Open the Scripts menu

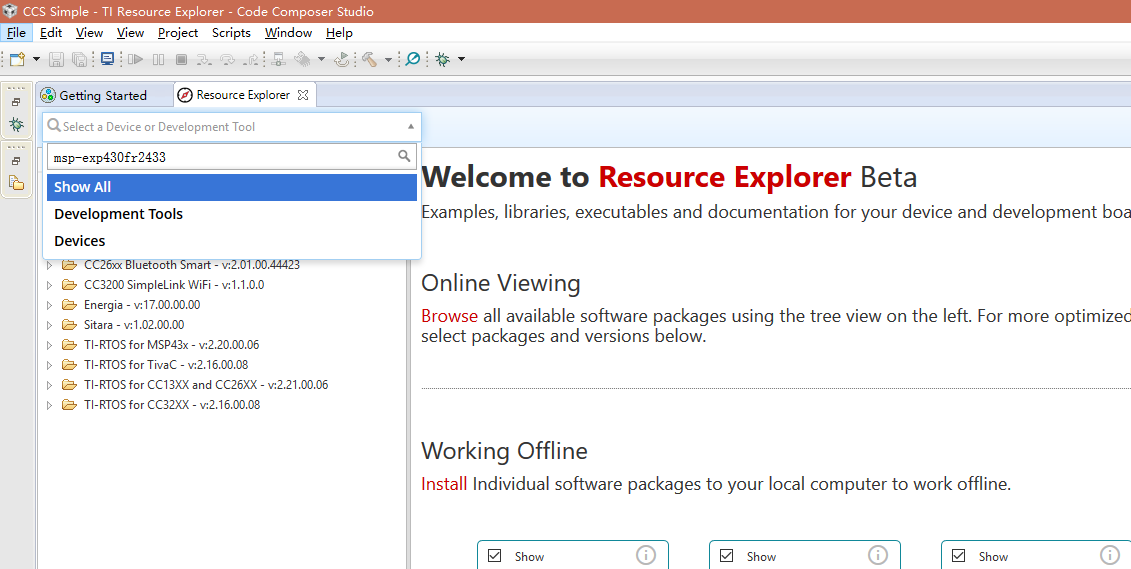(x=231, y=32)
